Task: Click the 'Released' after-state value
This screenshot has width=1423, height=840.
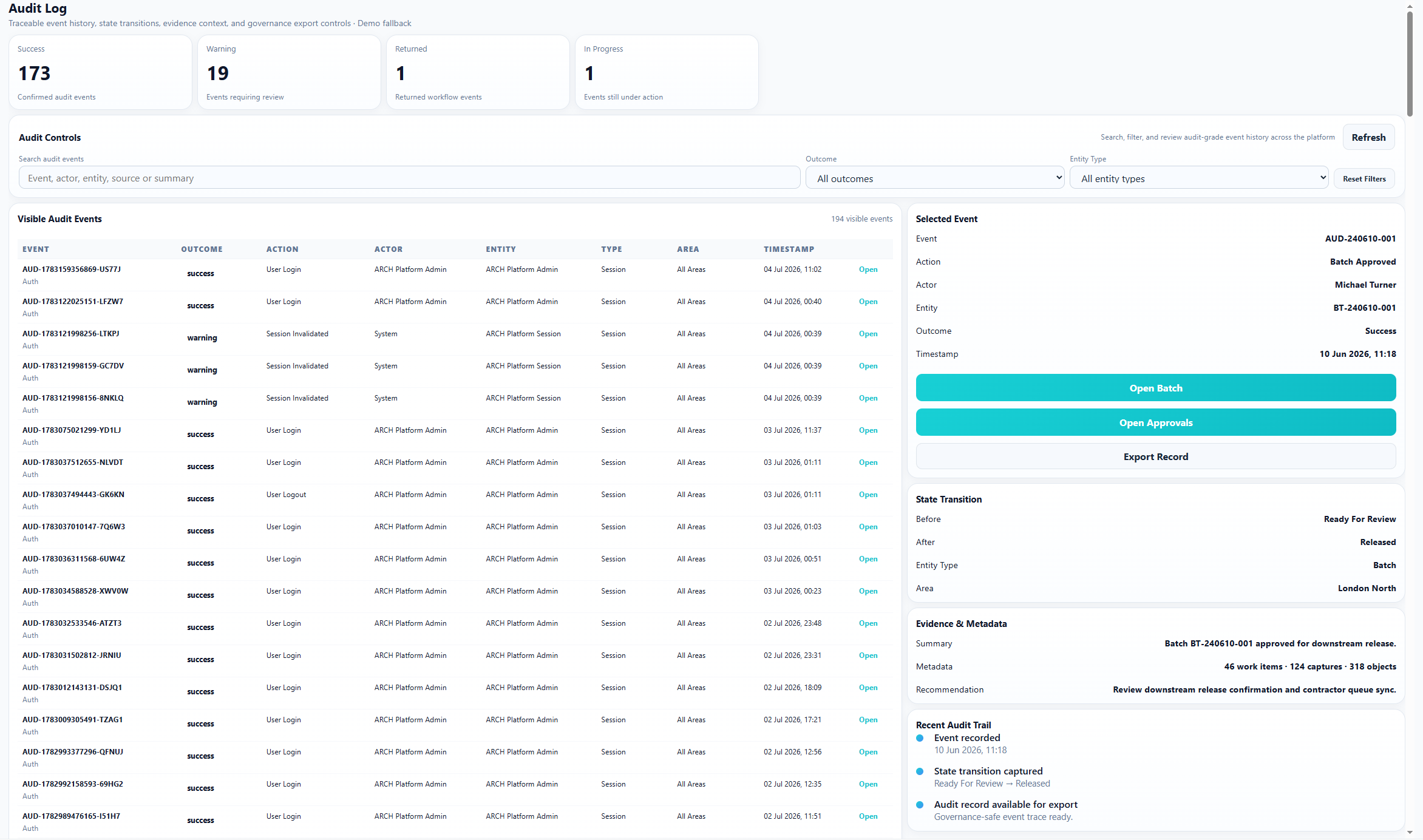Action: [1377, 542]
